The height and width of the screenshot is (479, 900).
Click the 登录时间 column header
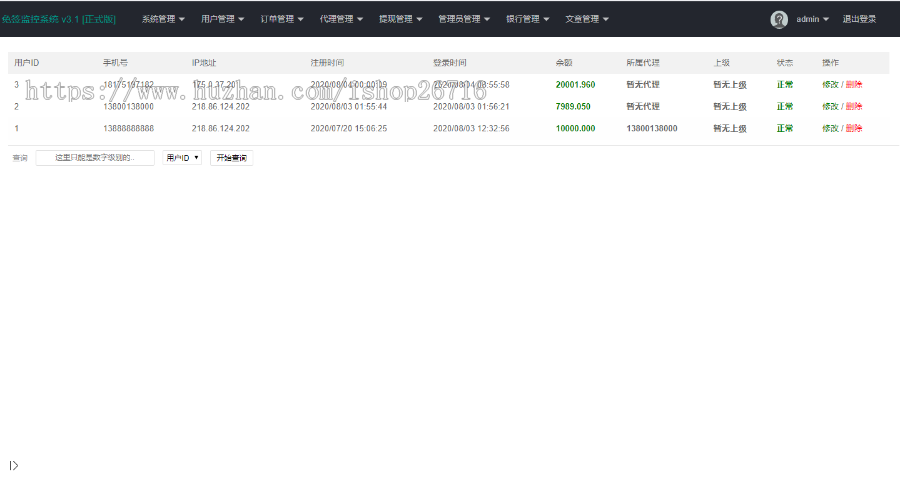(x=449, y=63)
